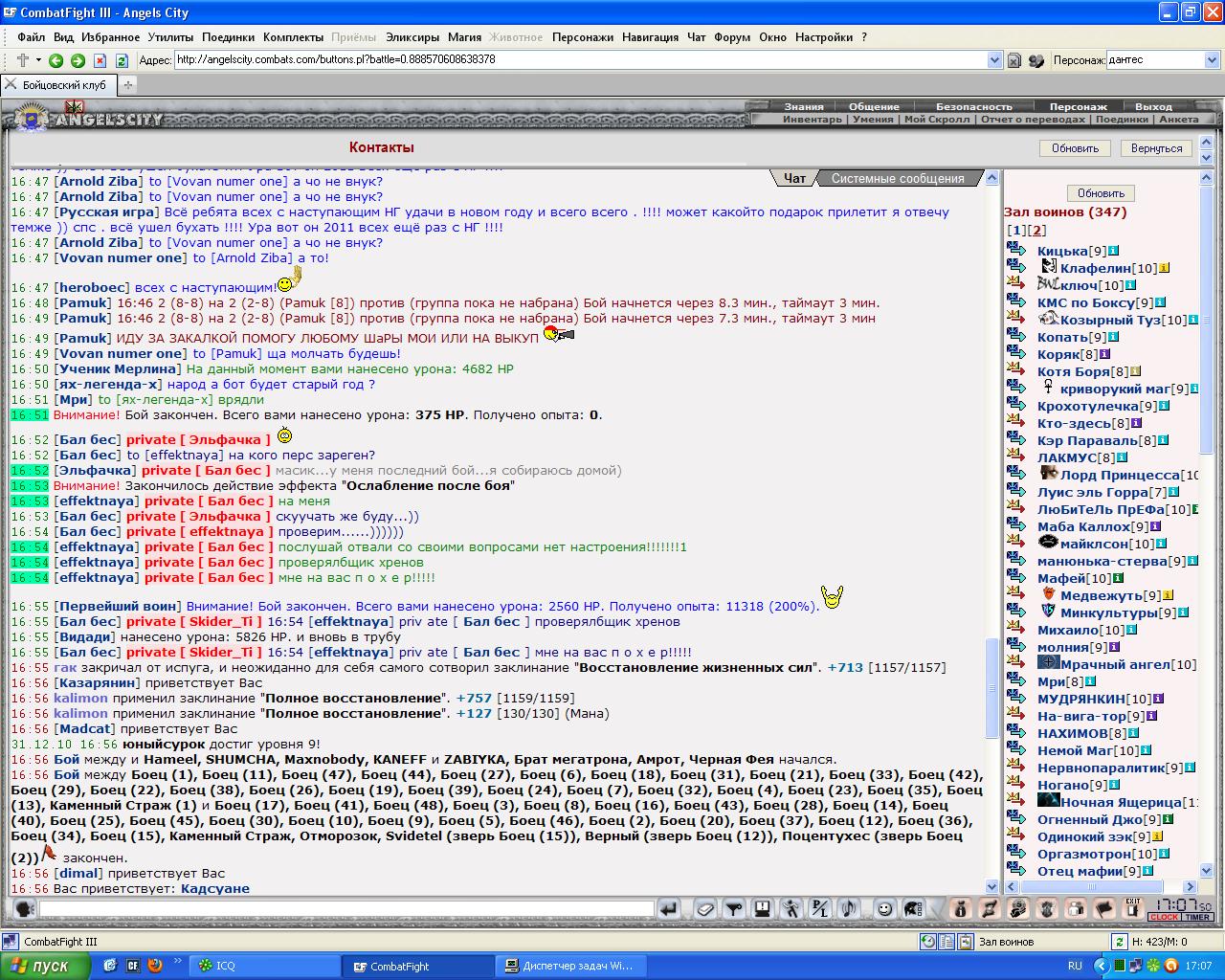Click the helmet list icon in chat toolbar
The height and width of the screenshot is (980, 1225).
pos(914,908)
